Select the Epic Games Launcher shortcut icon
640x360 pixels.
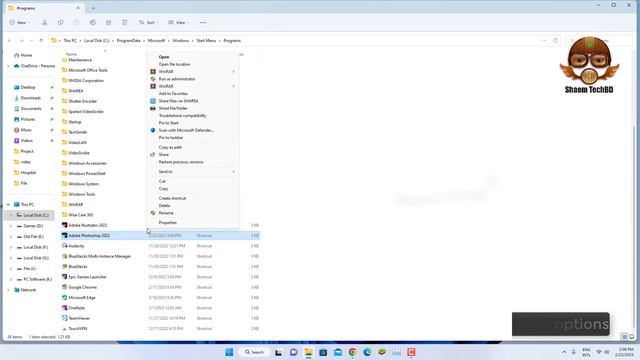pyautogui.click(x=64, y=277)
